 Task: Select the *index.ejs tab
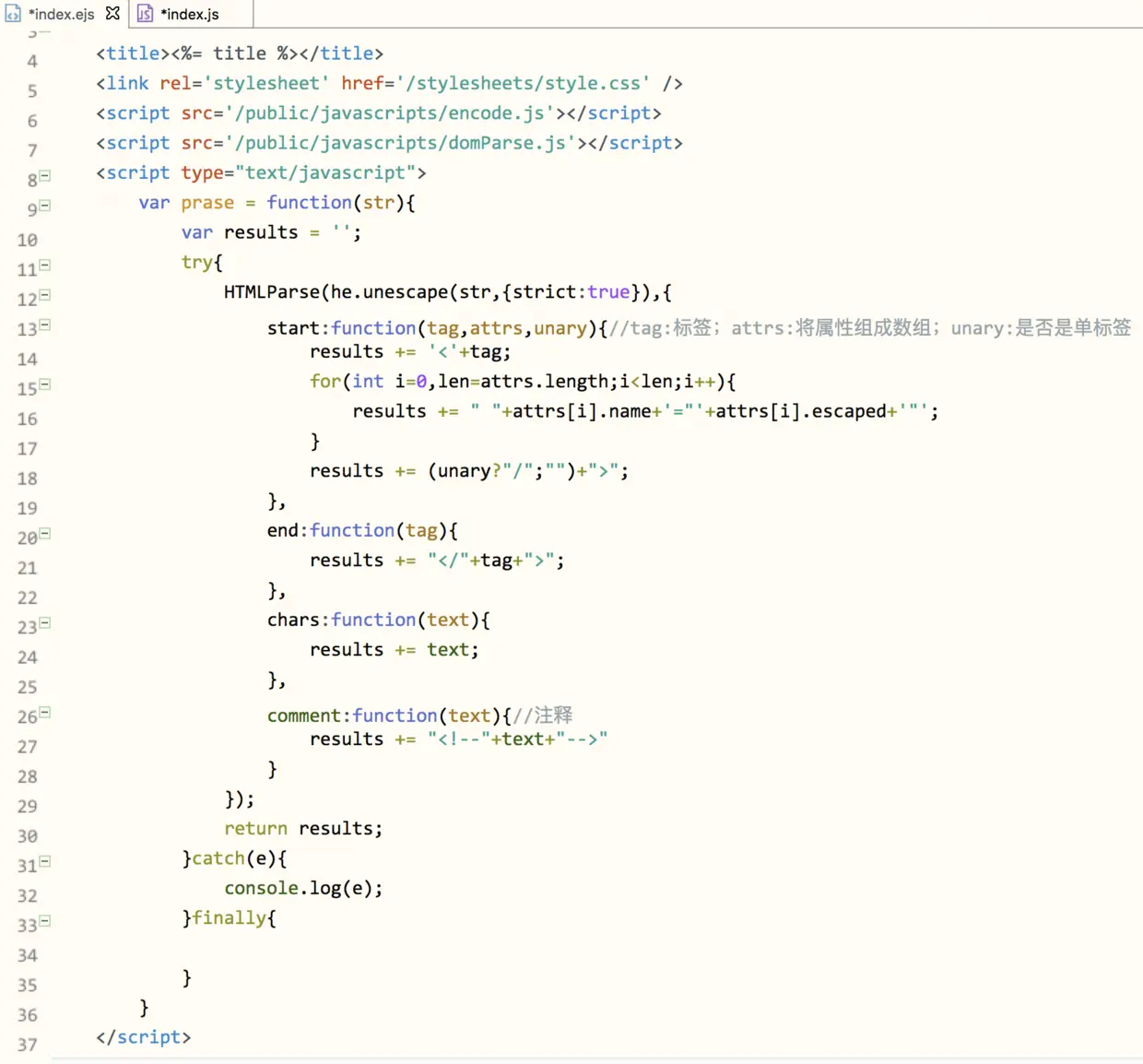pyautogui.click(x=62, y=14)
